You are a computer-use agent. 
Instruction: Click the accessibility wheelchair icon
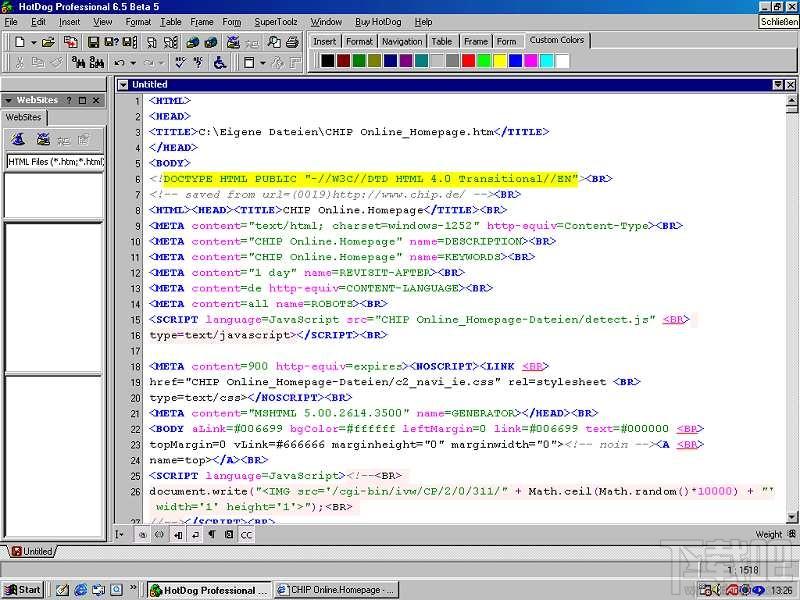point(220,63)
